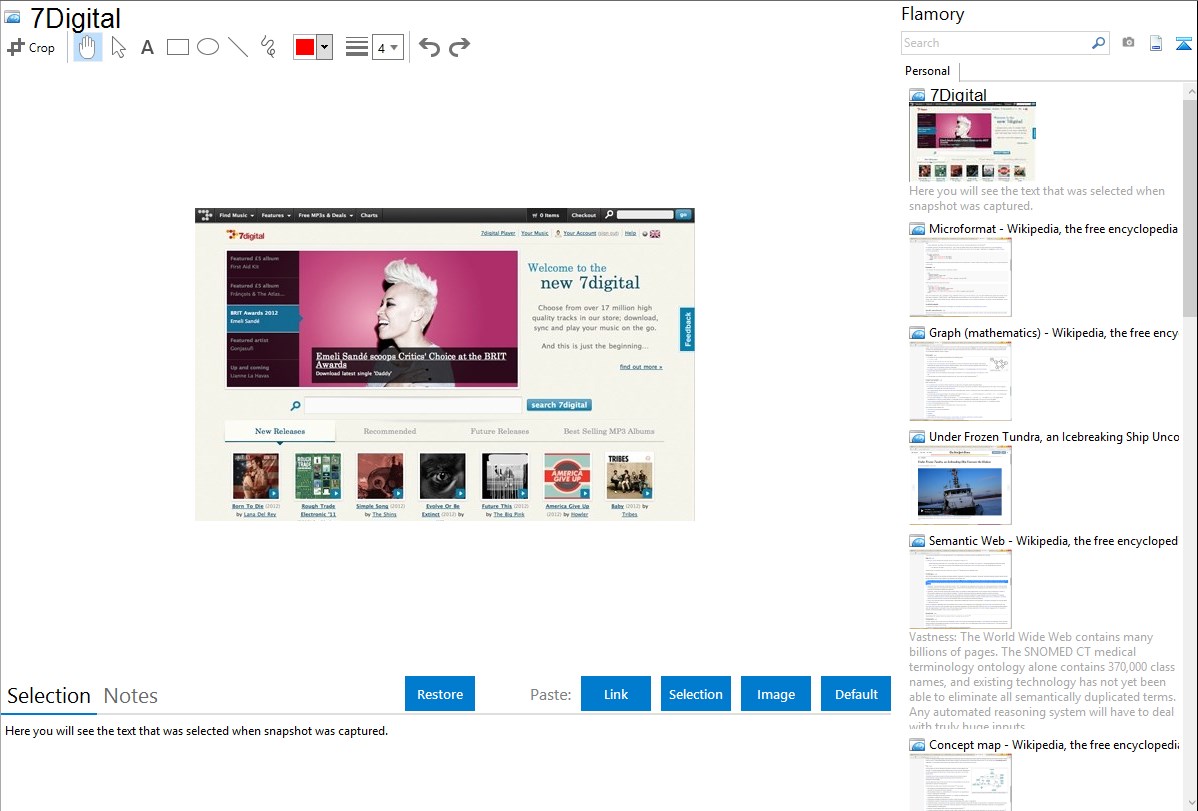Click the icon beside Concept map entry
The height and width of the screenshot is (811, 1198).
pos(917,744)
